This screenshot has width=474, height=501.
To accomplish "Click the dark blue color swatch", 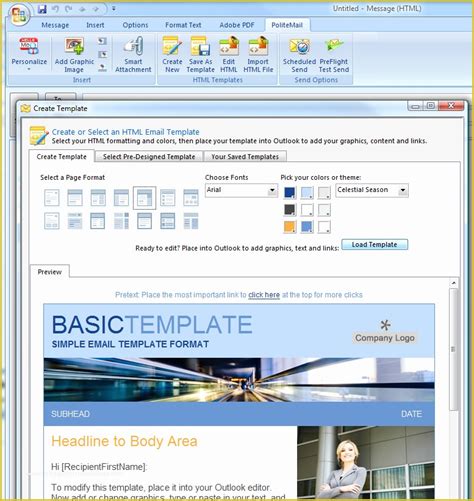I will coord(290,192).
